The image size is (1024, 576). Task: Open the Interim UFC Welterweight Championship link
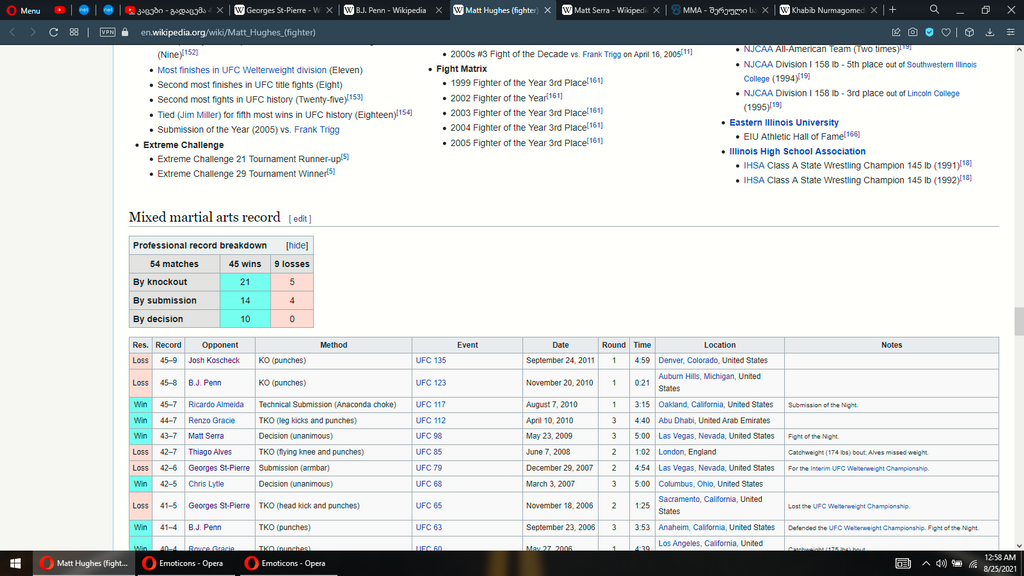click(x=869, y=469)
